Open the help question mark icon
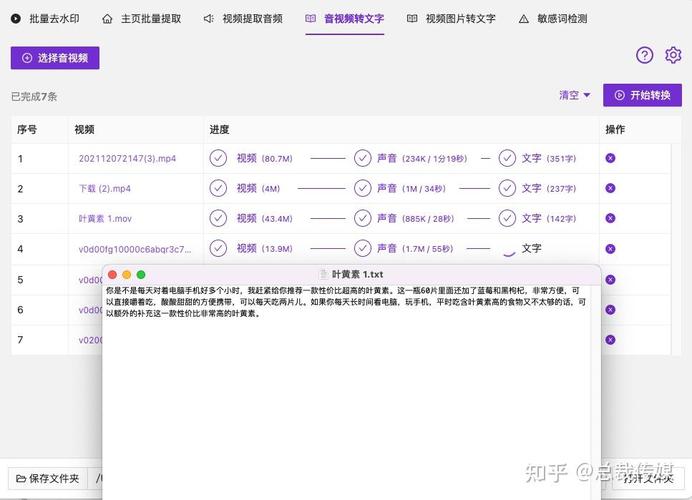Screen dimensions: 692x500 [644, 55]
